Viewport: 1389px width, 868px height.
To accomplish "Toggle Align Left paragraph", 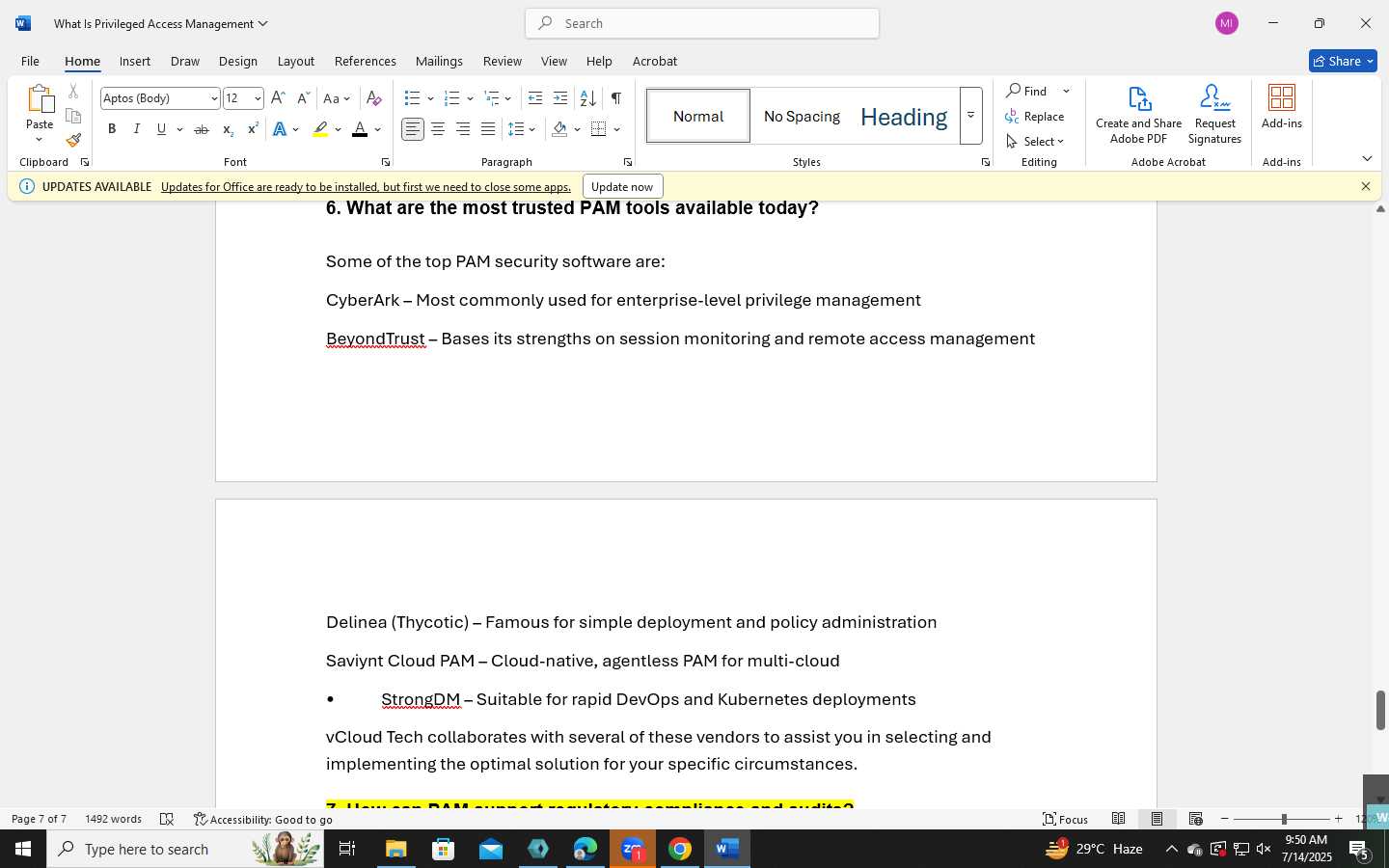I will 413,129.
